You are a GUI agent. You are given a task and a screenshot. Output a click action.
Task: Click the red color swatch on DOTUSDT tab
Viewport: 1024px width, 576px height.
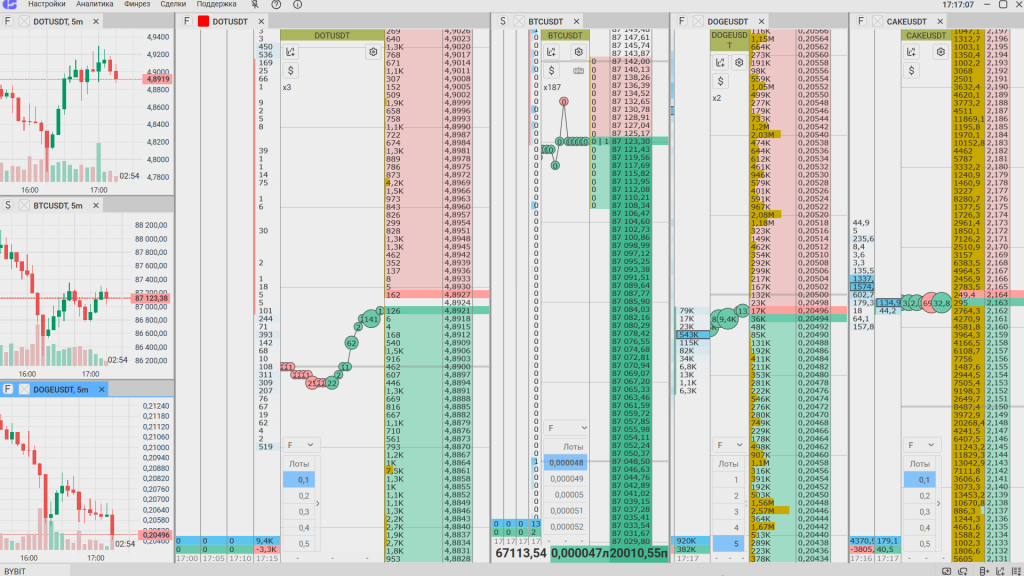203,21
